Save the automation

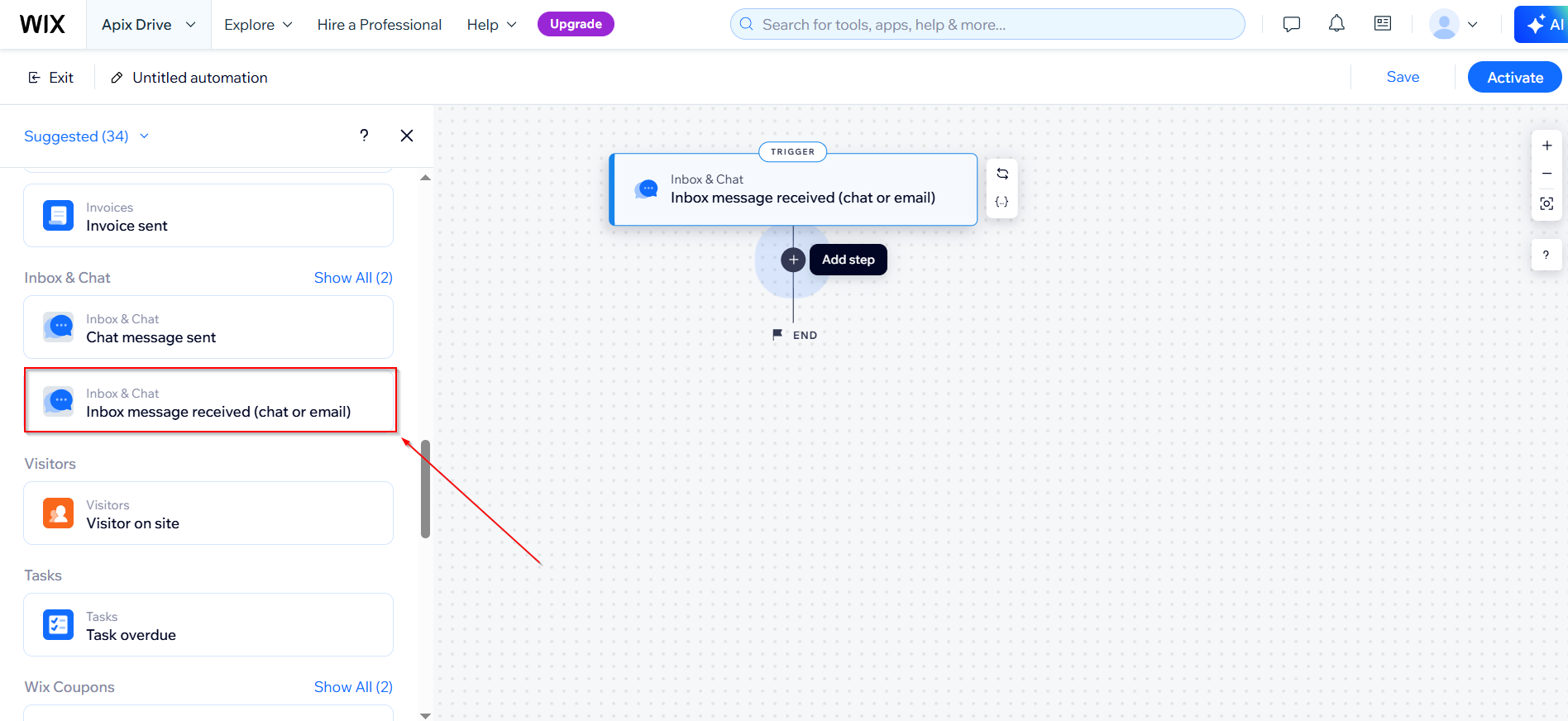(1403, 77)
